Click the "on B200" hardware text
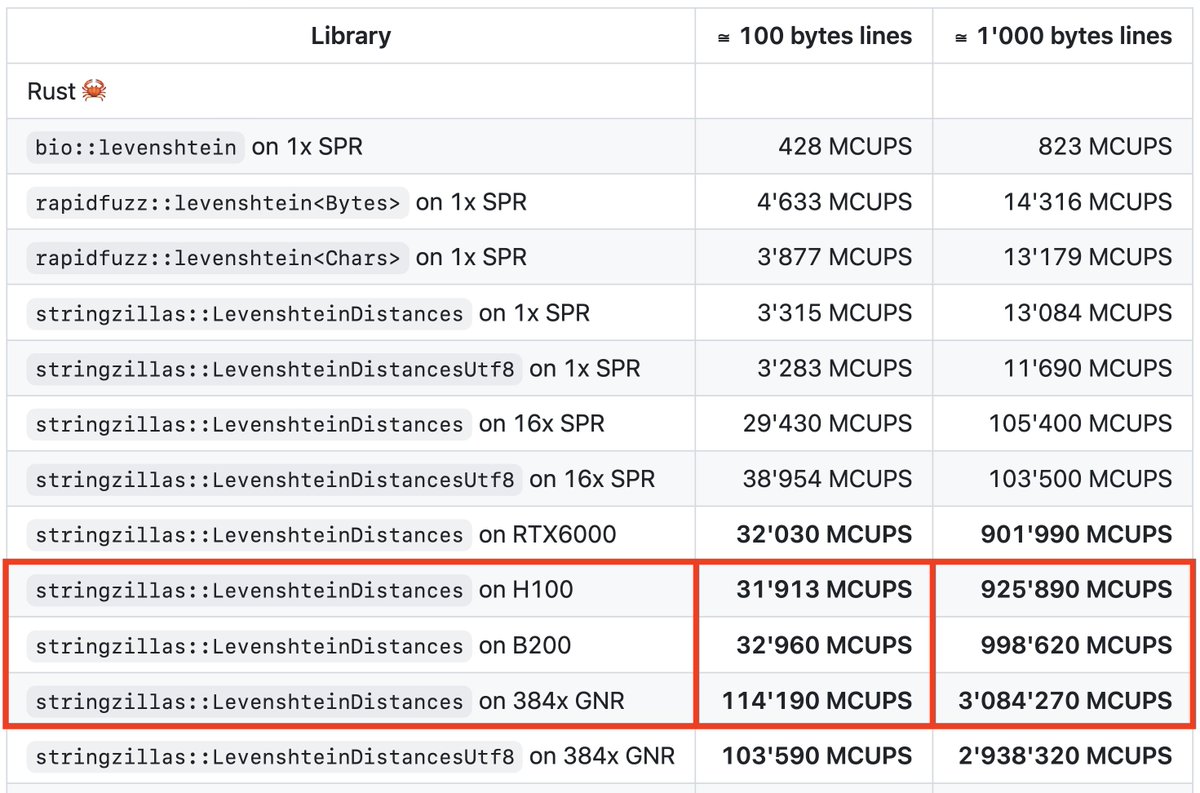 click(x=525, y=646)
